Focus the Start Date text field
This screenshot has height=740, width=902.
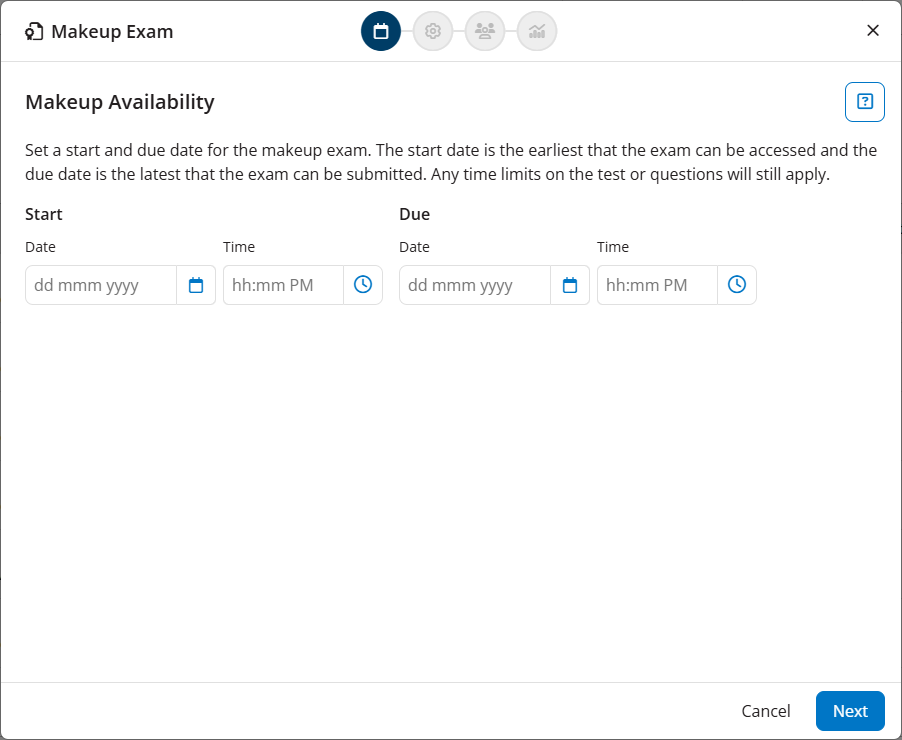[x=100, y=285]
